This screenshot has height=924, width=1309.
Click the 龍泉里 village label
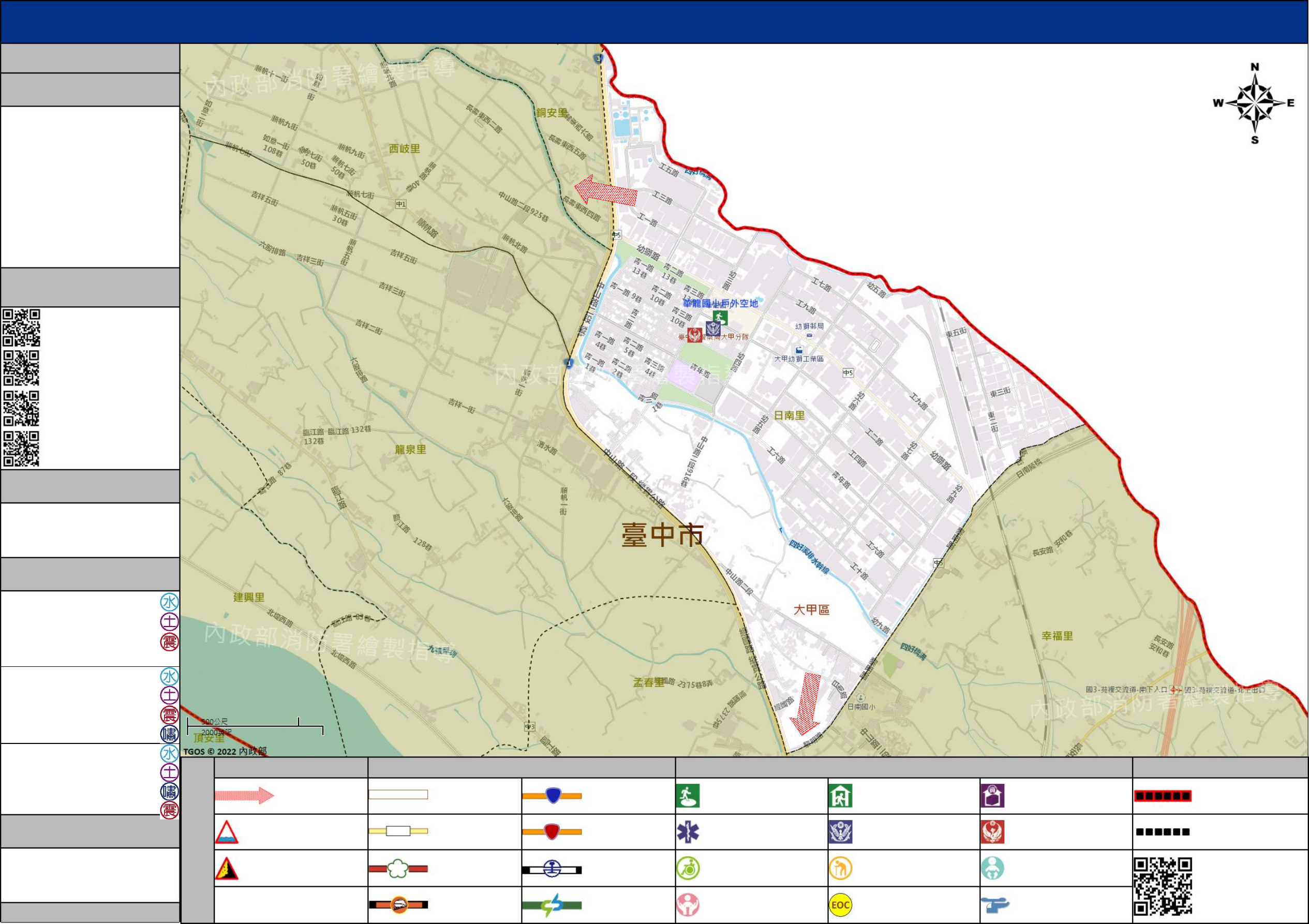(x=410, y=450)
